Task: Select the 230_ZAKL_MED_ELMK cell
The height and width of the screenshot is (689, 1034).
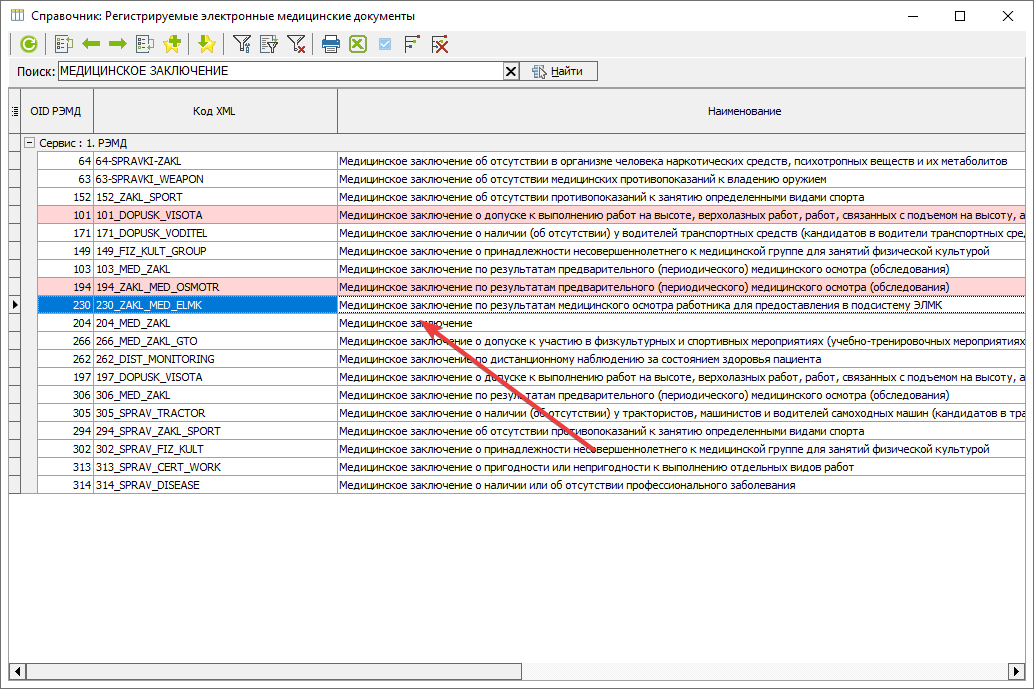Action: click(215, 305)
